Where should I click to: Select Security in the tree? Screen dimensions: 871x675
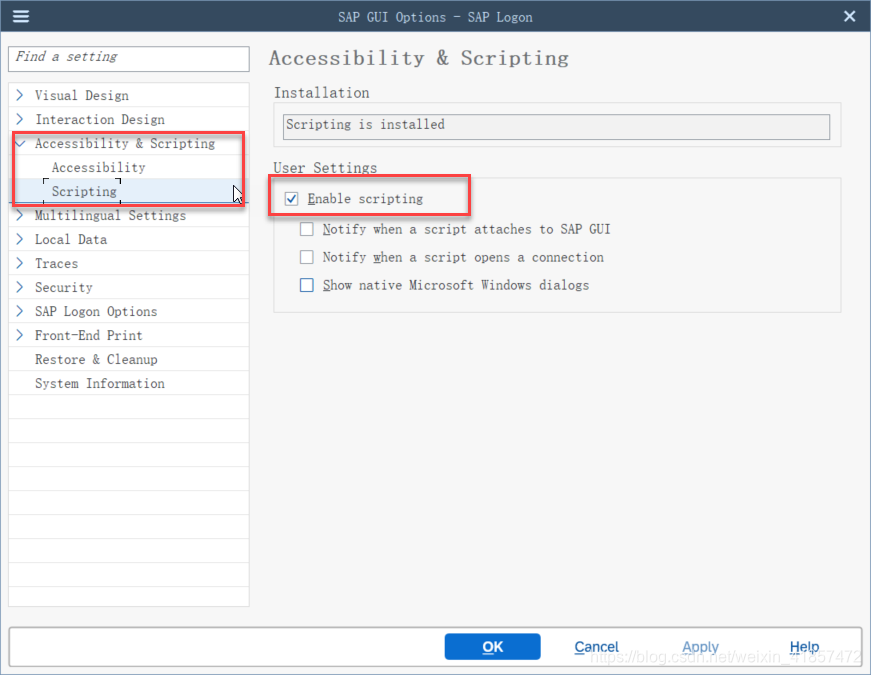click(x=63, y=287)
